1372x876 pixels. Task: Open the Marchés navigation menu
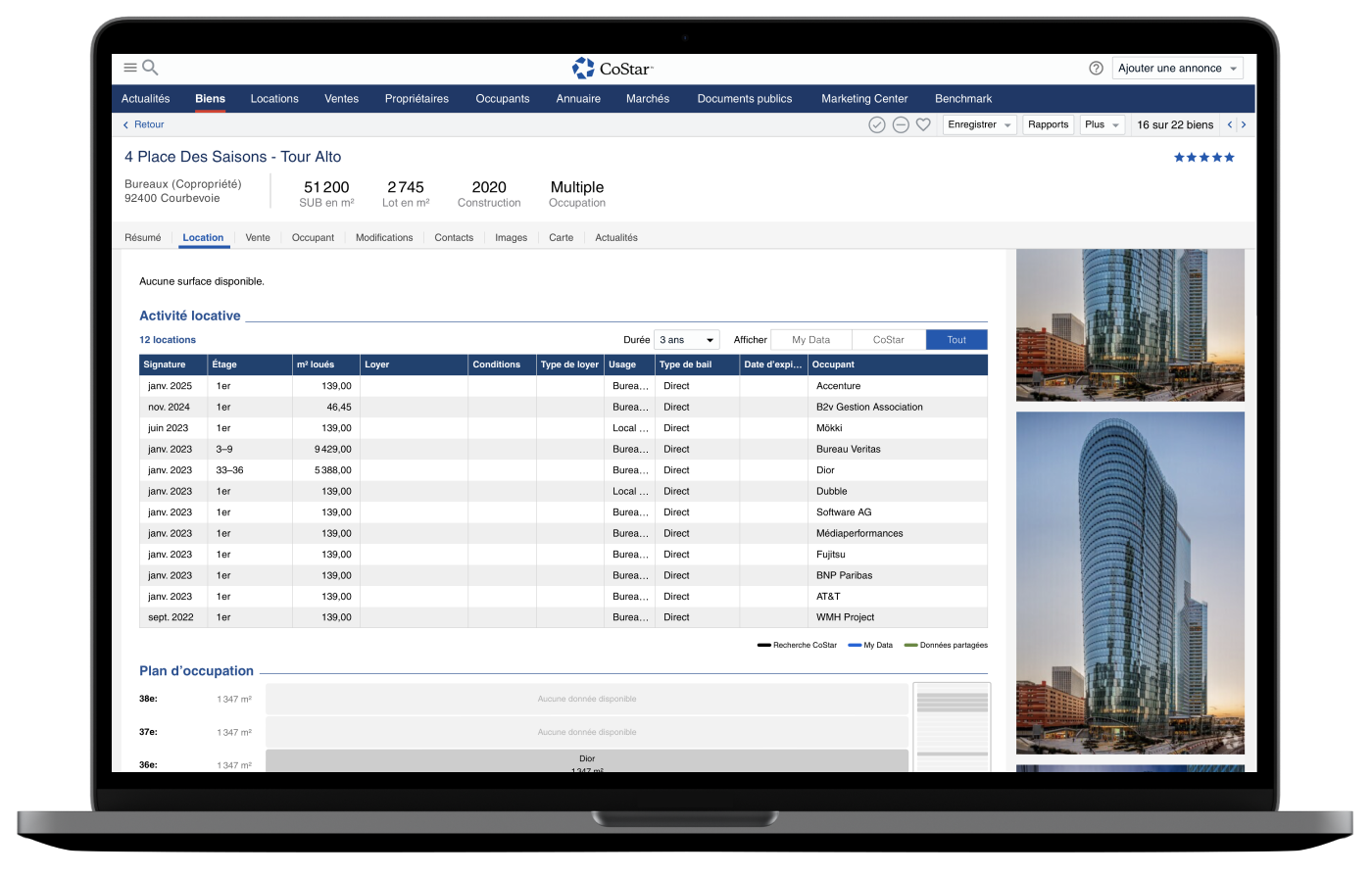pyautogui.click(x=648, y=99)
